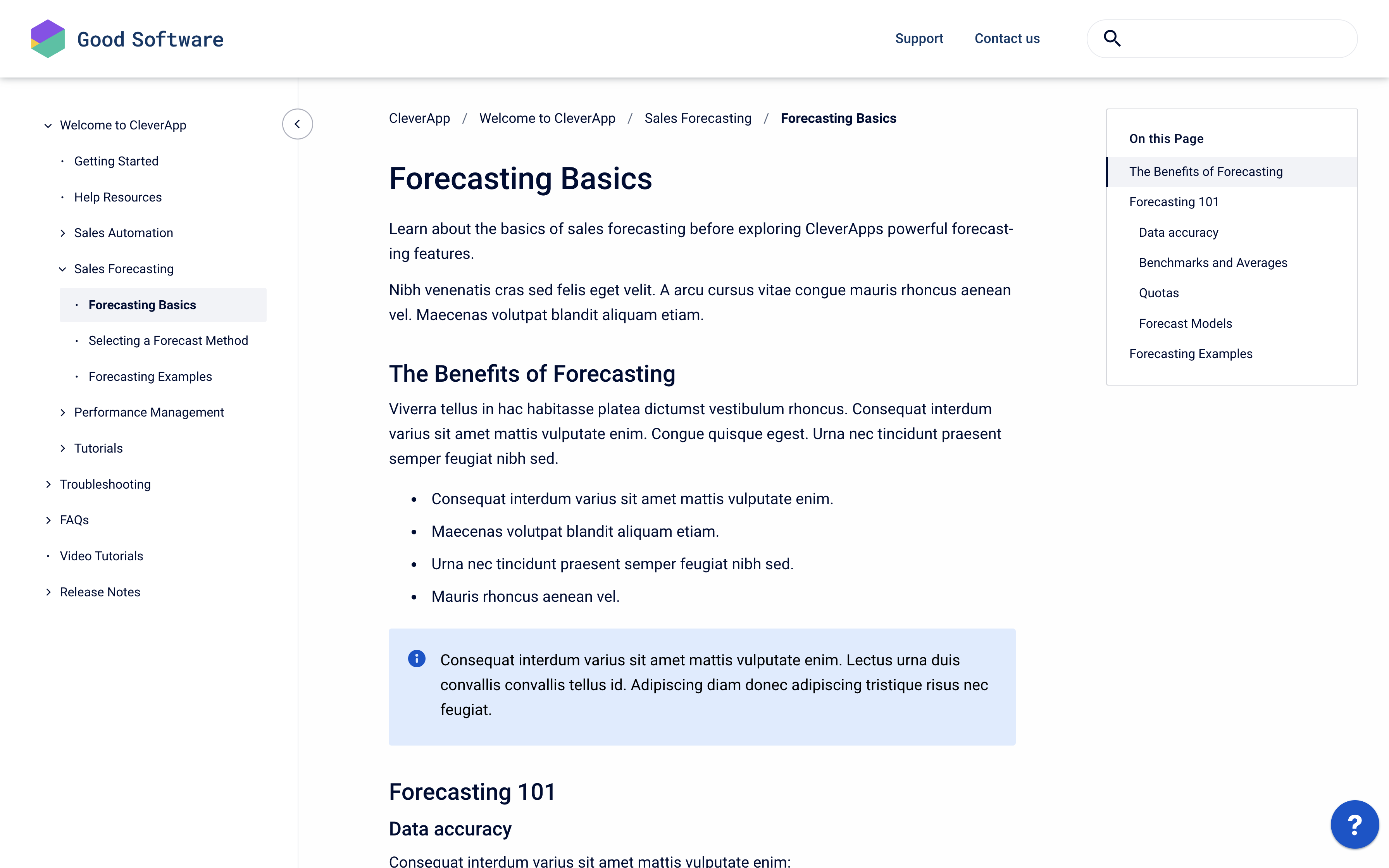Viewport: 1389px width, 868px height.
Task: Click the Good Software hexagon logo
Action: (x=48, y=38)
